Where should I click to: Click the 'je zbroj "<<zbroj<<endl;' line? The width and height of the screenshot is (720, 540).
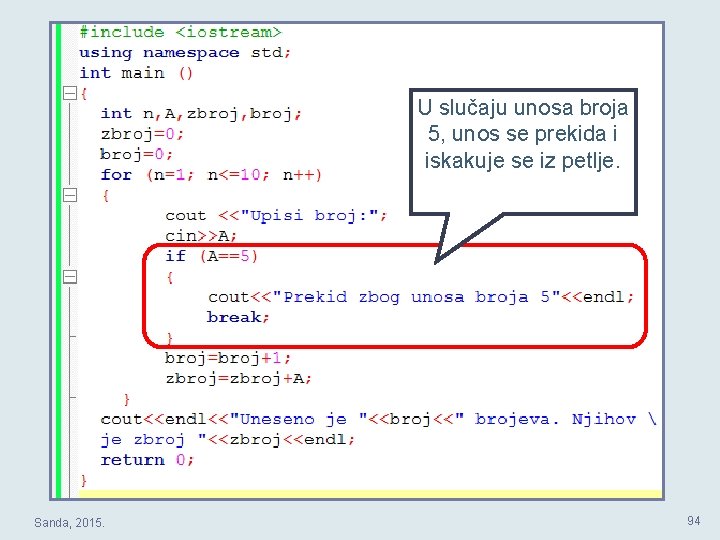pos(228,439)
